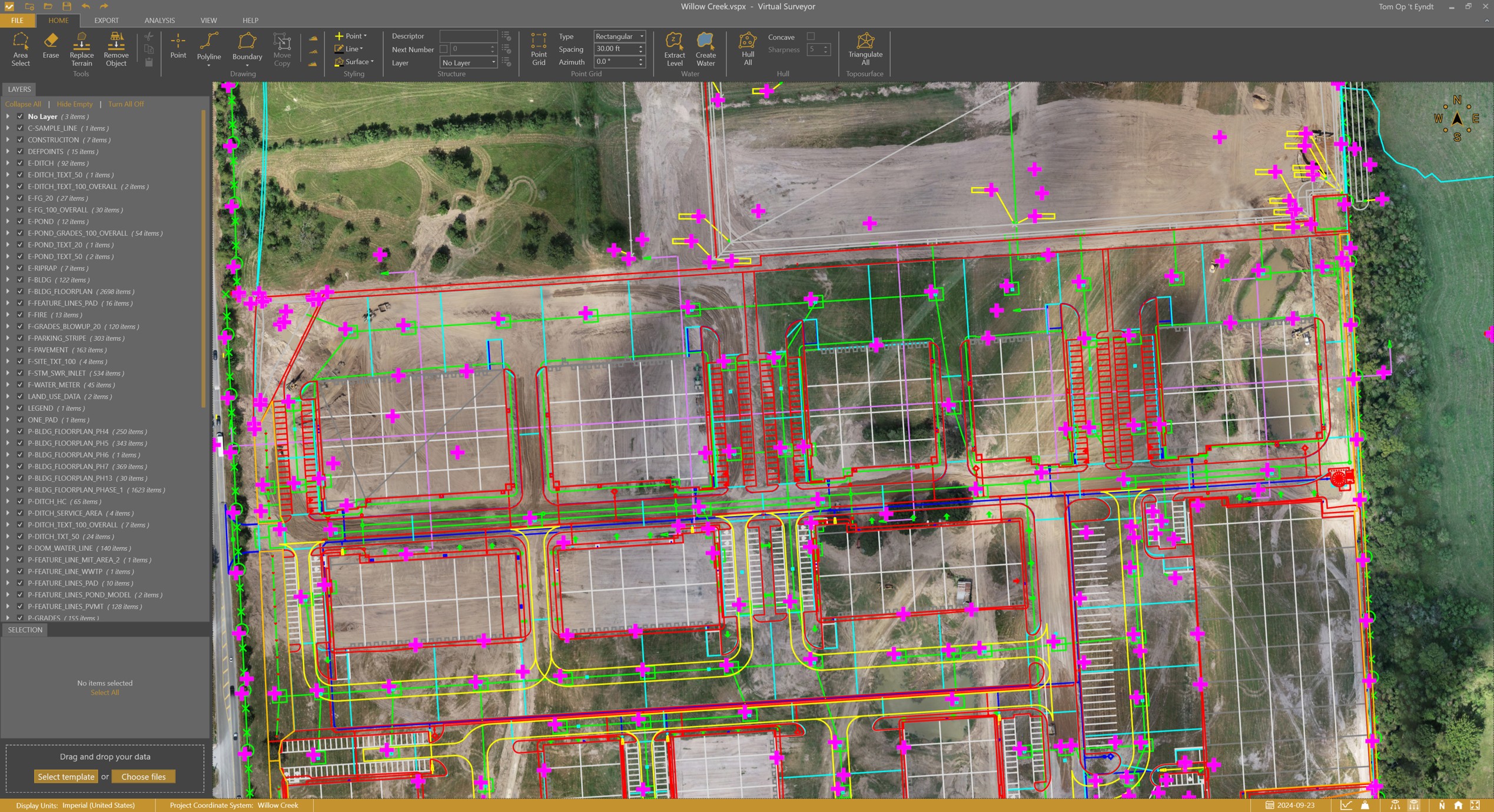Open the EXPORT ribbon tab
The height and width of the screenshot is (812, 1494).
107,20
